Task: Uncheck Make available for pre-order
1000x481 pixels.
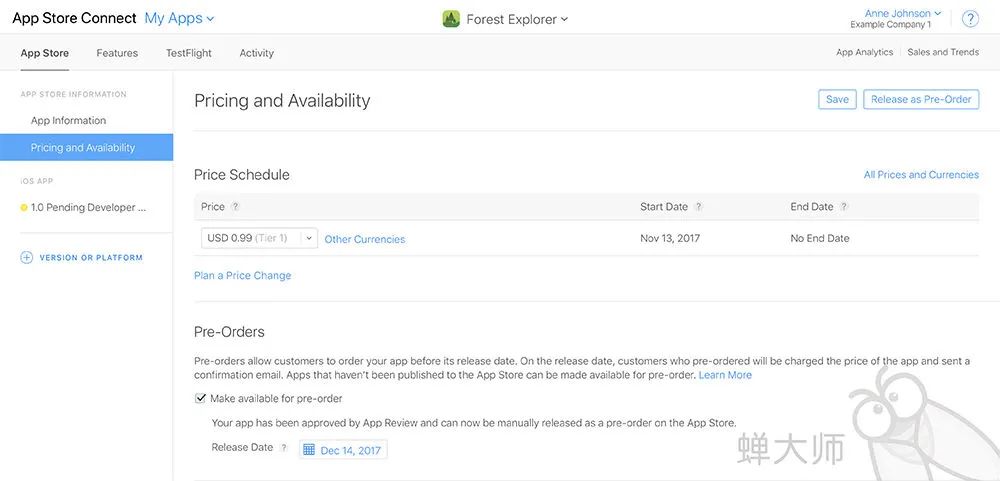Action: [200, 398]
